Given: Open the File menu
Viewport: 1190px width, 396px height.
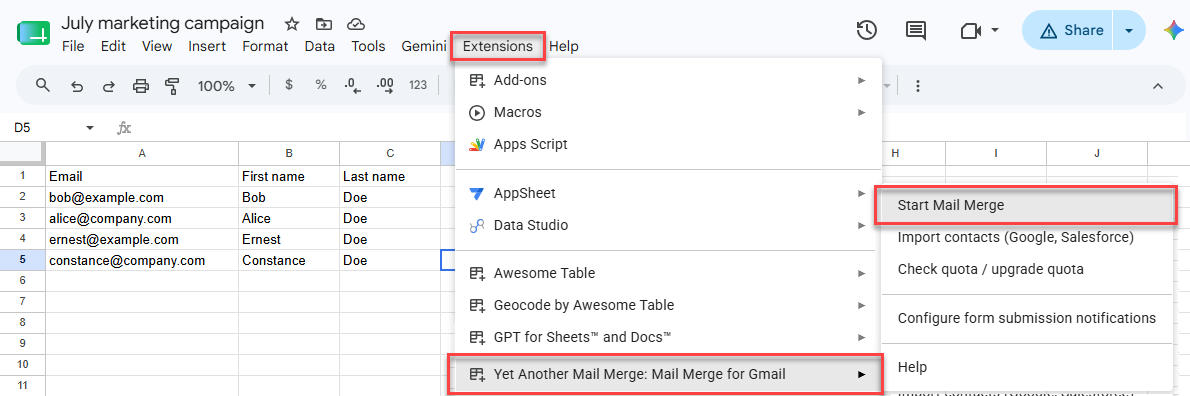Looking at the screenshot, I should [73, 46].
